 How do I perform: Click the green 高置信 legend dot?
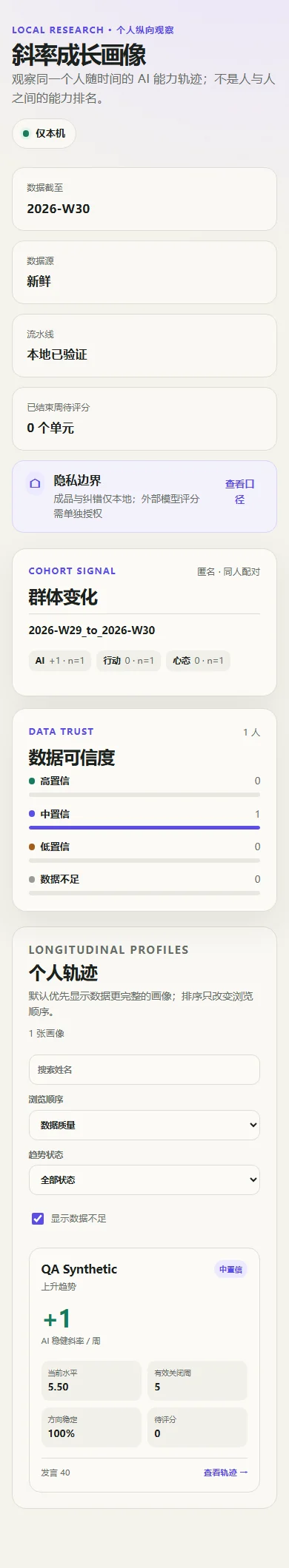[32, 781]
